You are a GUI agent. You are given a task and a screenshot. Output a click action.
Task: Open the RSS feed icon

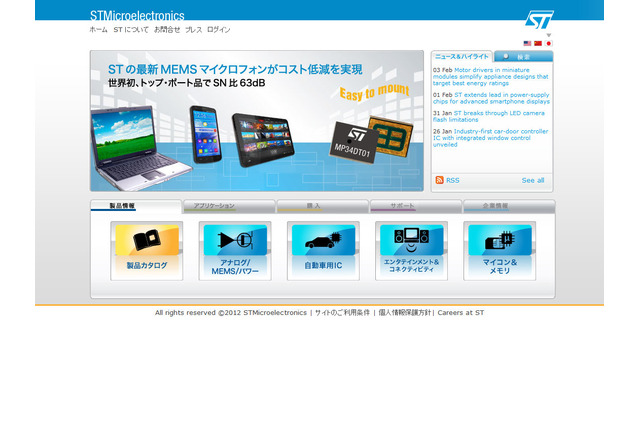coord(439,180)
